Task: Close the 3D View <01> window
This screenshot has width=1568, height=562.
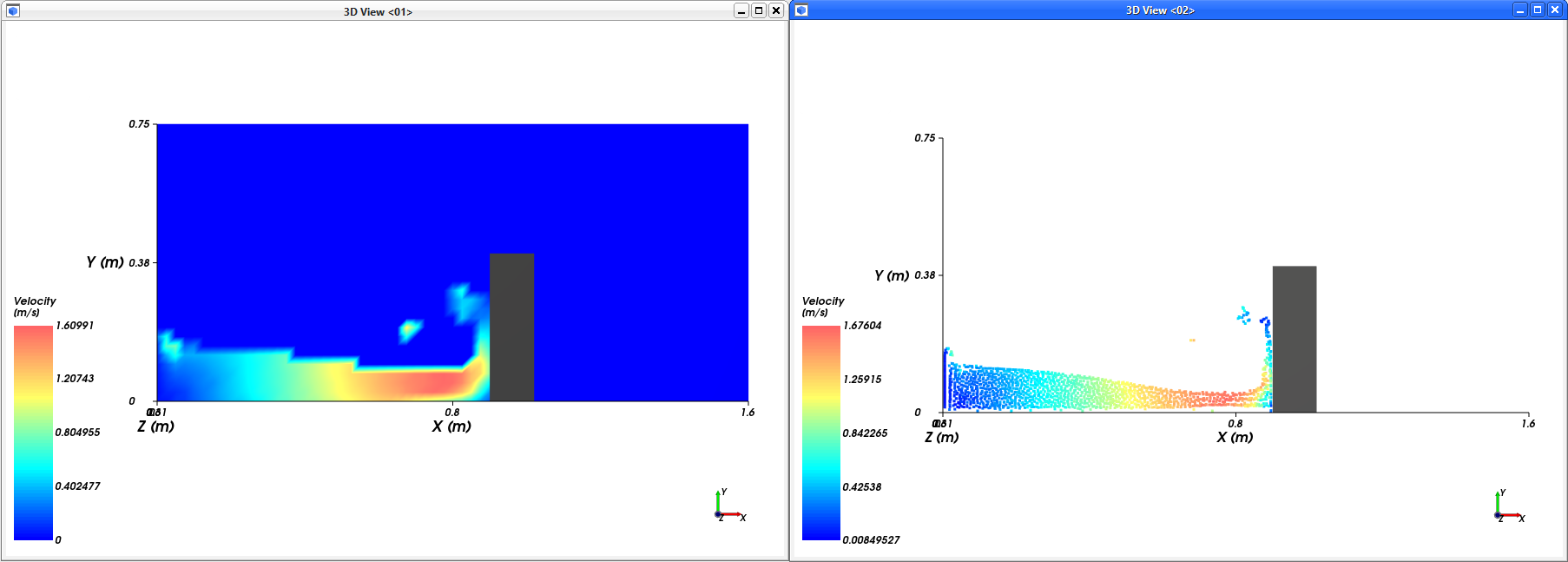Action: (776, 11)
